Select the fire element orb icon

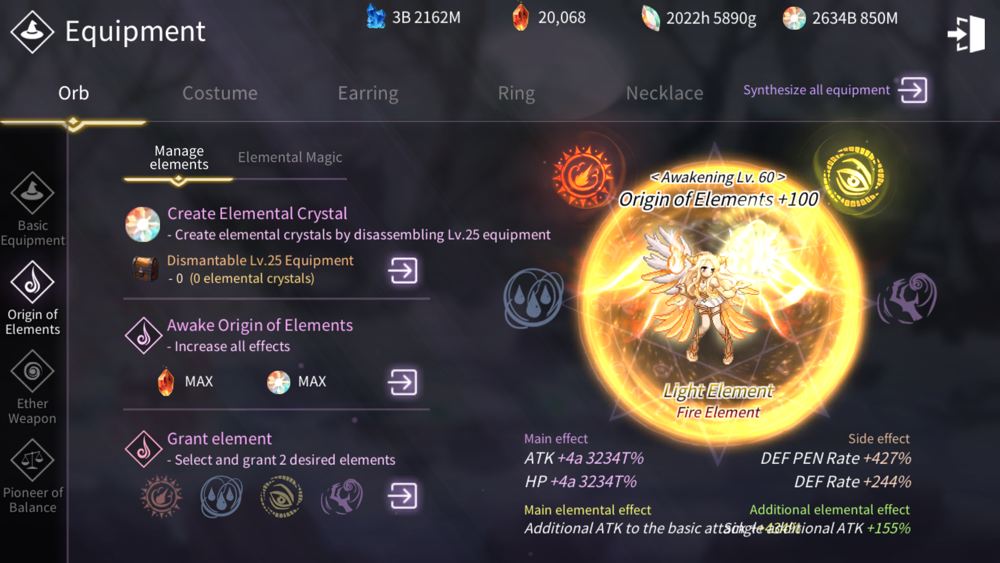coord(584,175)
